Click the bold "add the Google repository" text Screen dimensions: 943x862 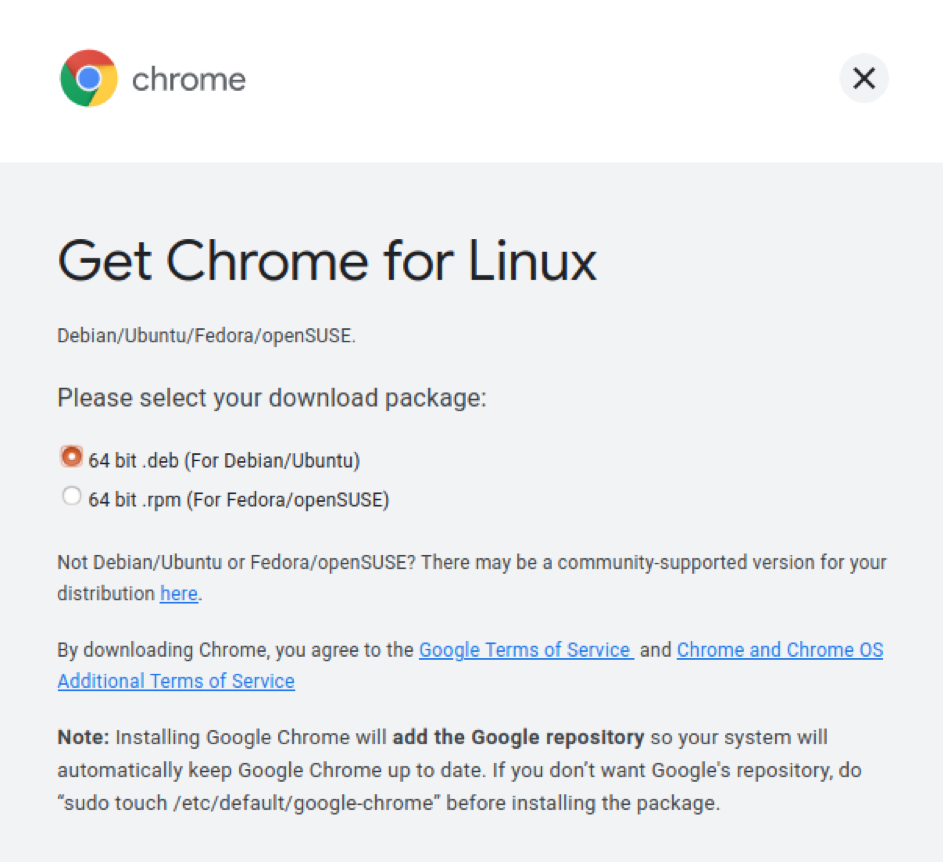click(x=518, y=738)
